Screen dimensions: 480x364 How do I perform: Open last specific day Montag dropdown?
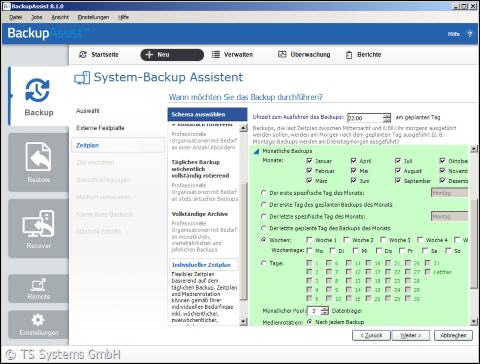[450, 216]
